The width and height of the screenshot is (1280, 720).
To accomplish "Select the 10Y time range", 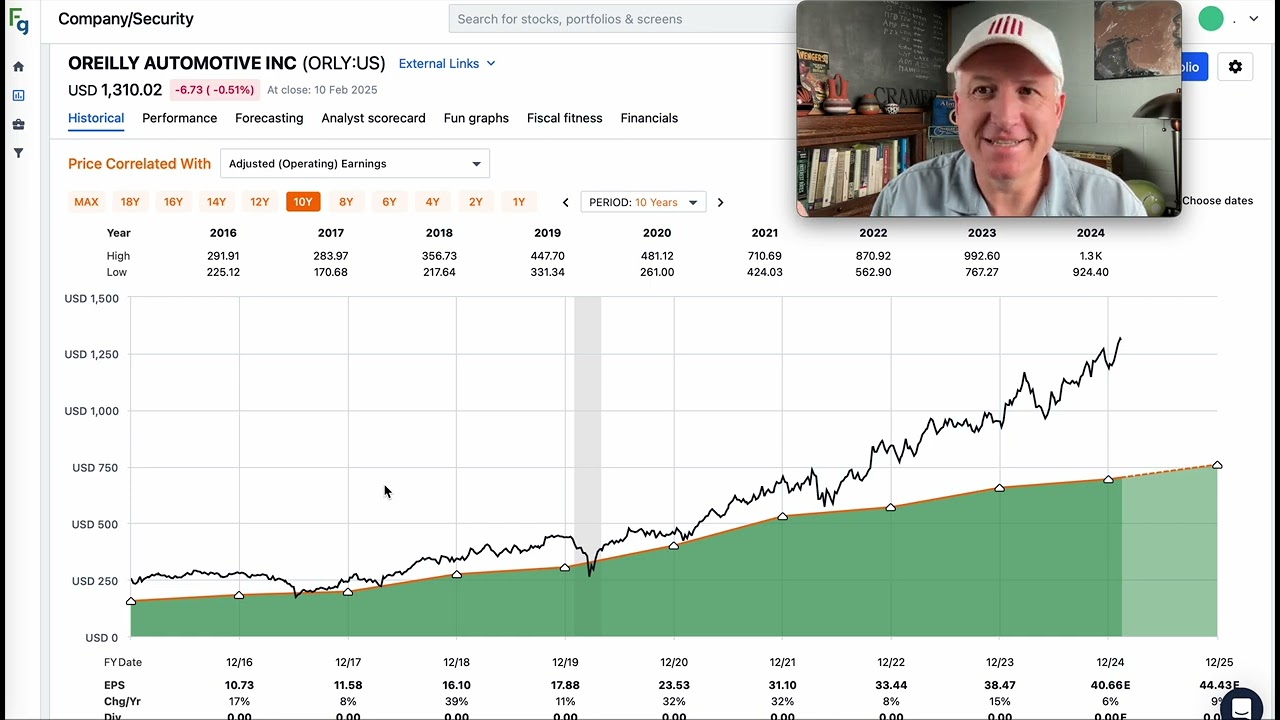I will coord(303,202).
